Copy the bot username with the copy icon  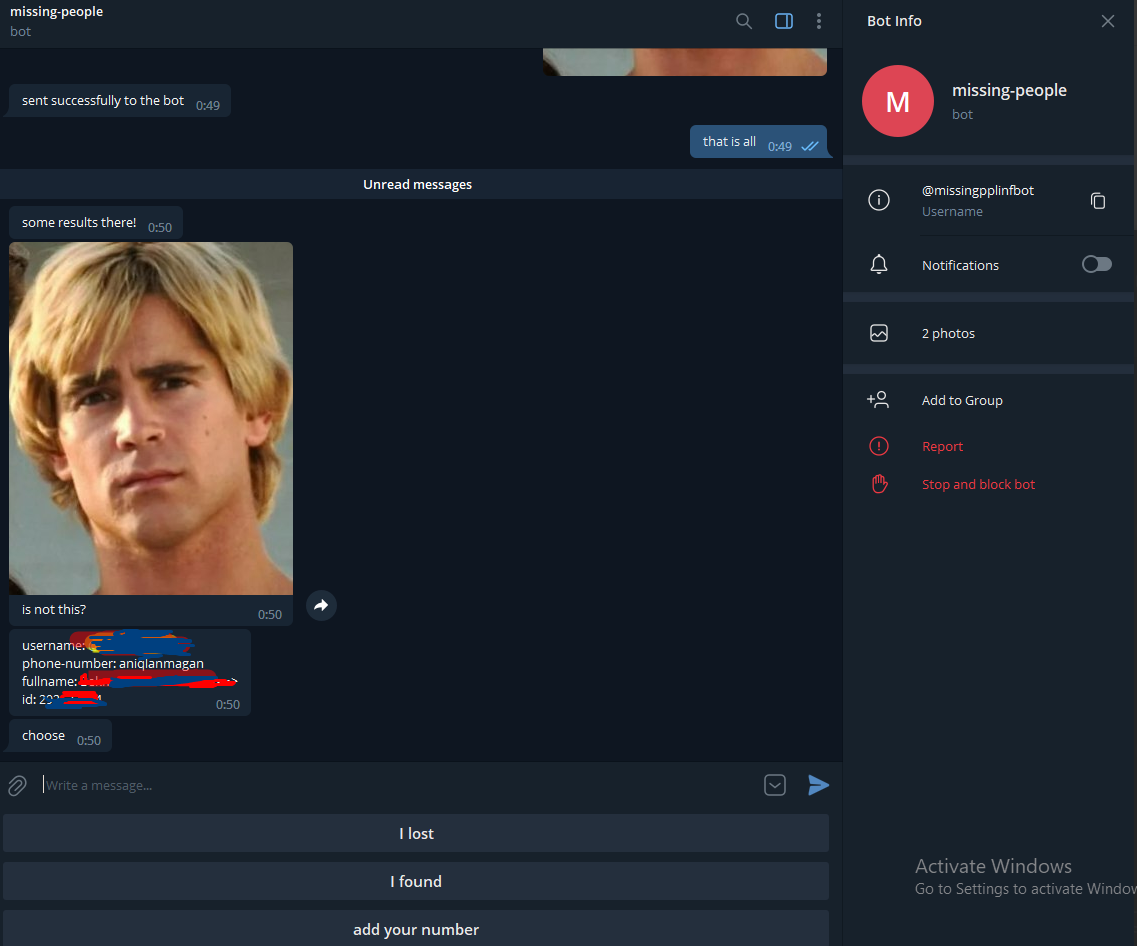tap(1098, 200)
